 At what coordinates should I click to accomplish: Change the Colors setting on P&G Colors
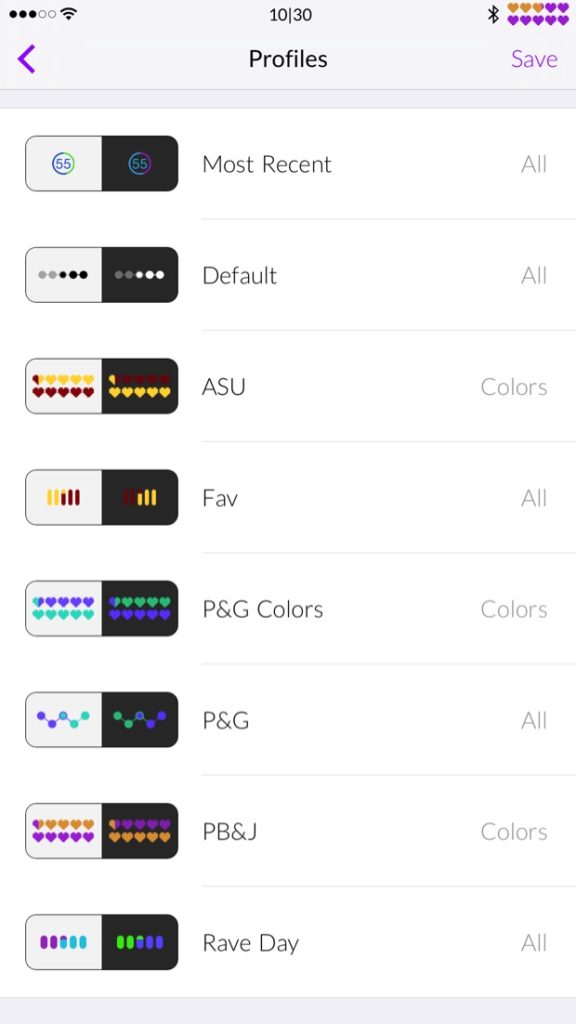(514, 608)
